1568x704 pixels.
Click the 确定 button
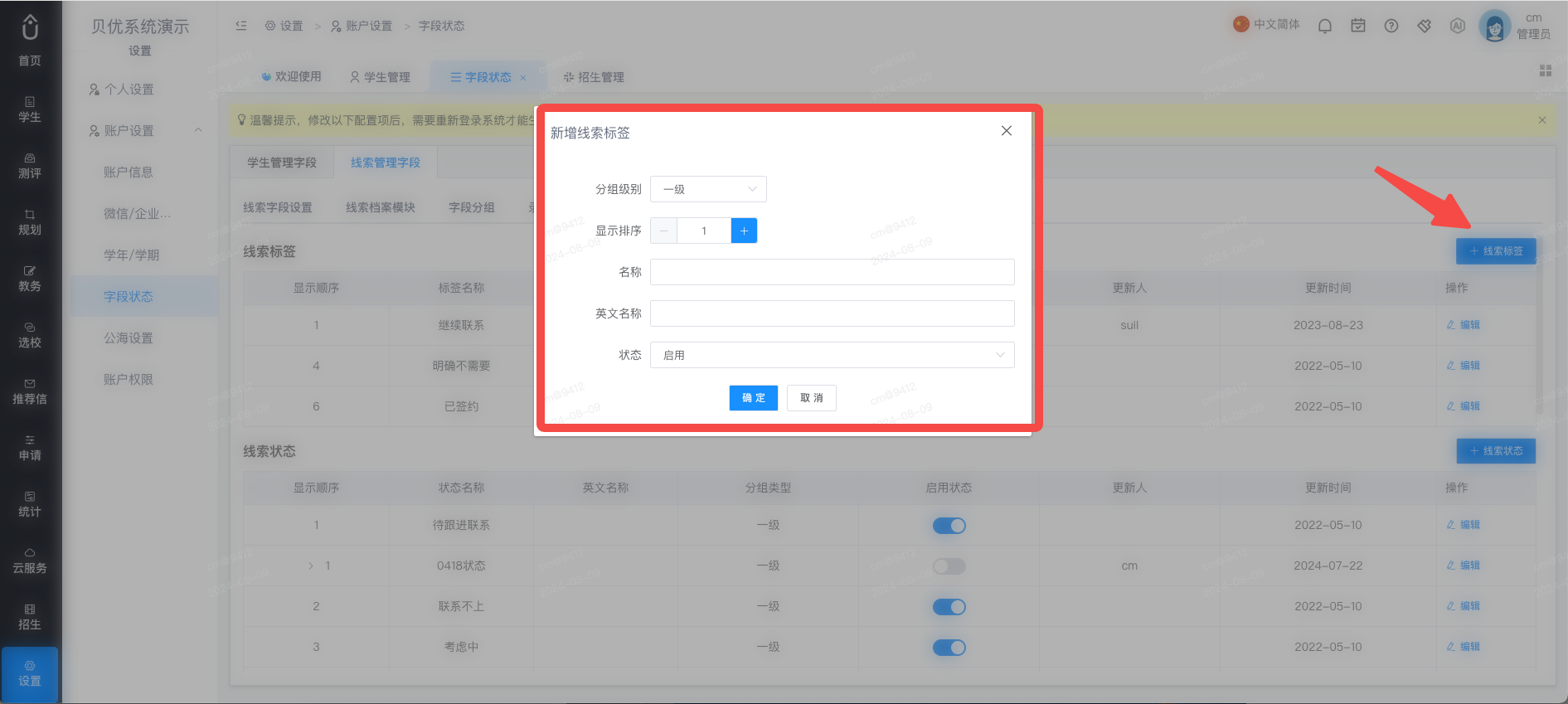[754, 398]
